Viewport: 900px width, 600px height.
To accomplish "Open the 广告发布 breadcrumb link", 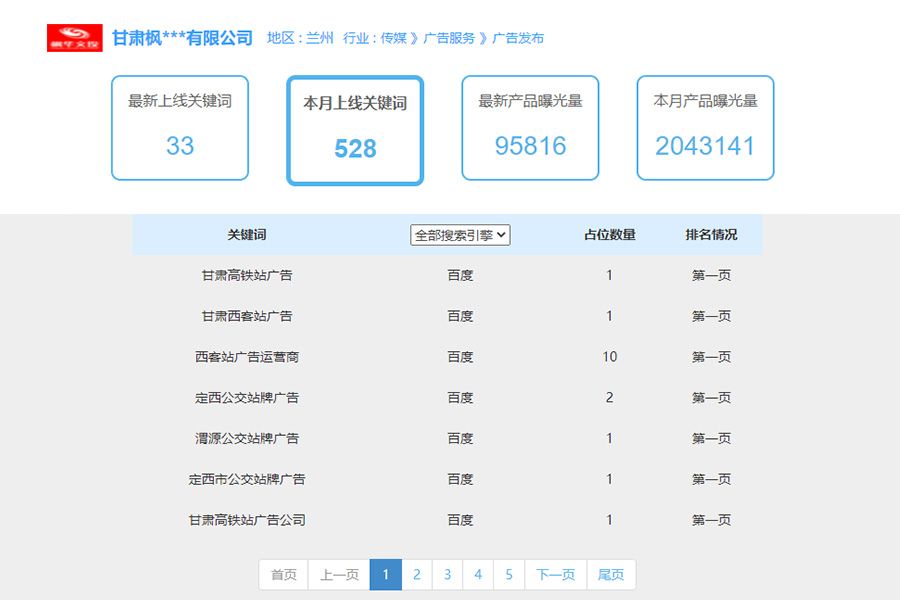I will coord(519,38).
